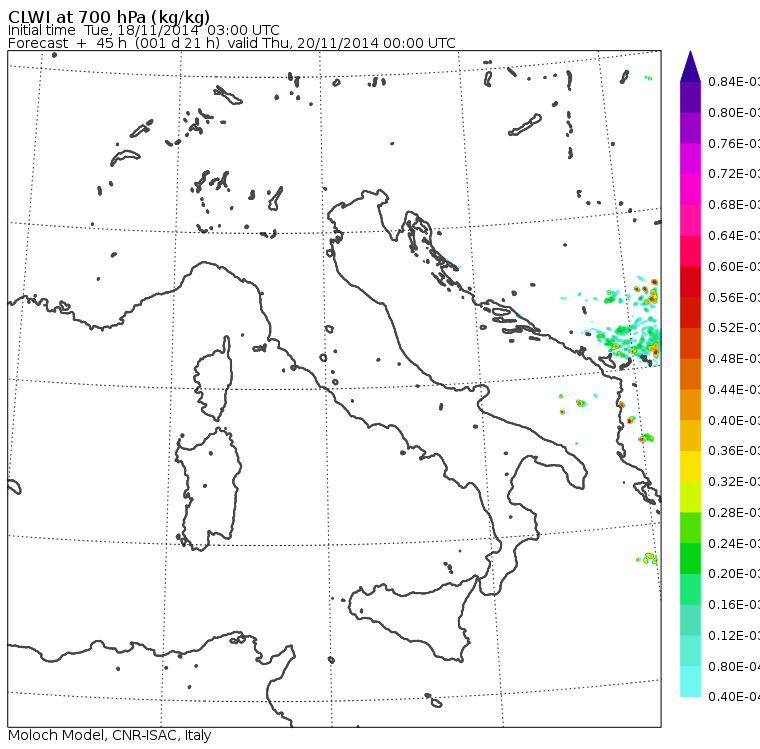This screenshot has height=749, width=760.
Task: Click the 0.80E-04 legend label
Action: pyautogui.click(x=734, y=667)
